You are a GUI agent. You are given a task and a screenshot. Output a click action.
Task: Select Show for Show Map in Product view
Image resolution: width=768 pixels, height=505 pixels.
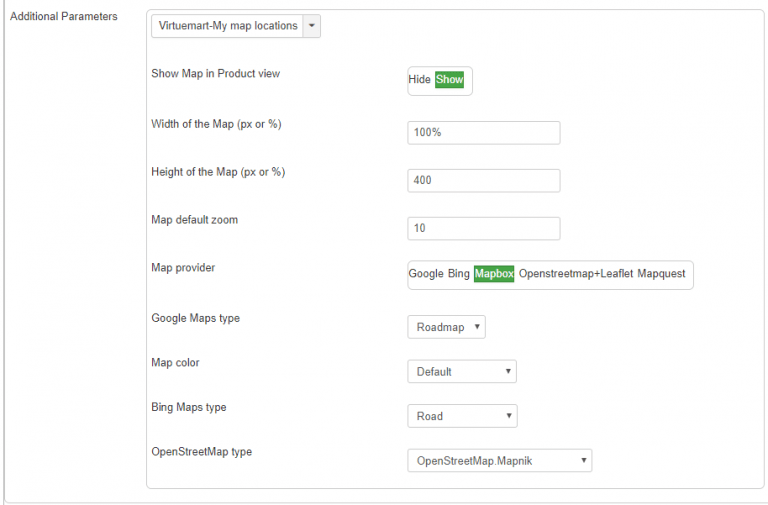click(x=449, y=80)
